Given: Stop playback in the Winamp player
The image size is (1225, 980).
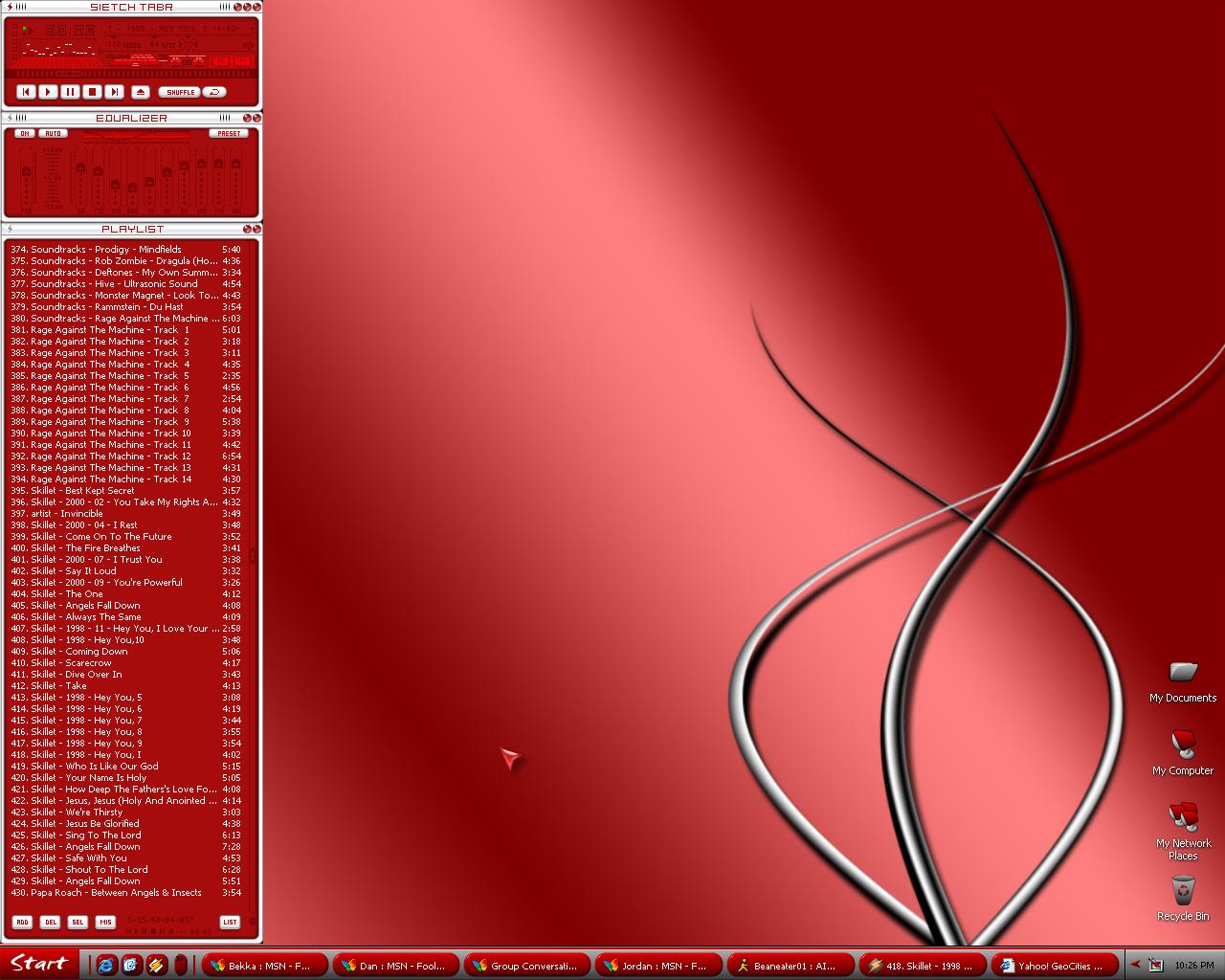Looking at the screenshot, I should 93,92.
